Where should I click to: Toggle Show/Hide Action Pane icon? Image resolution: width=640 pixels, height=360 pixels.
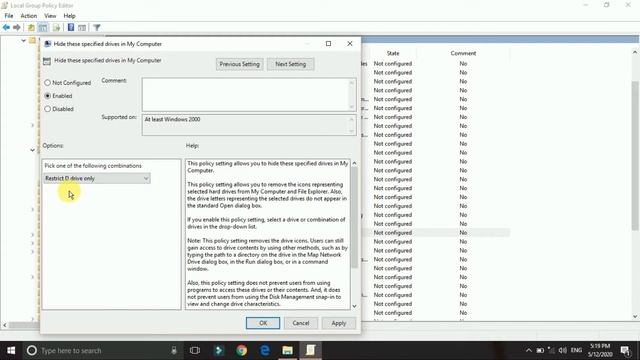coord(82,27)
